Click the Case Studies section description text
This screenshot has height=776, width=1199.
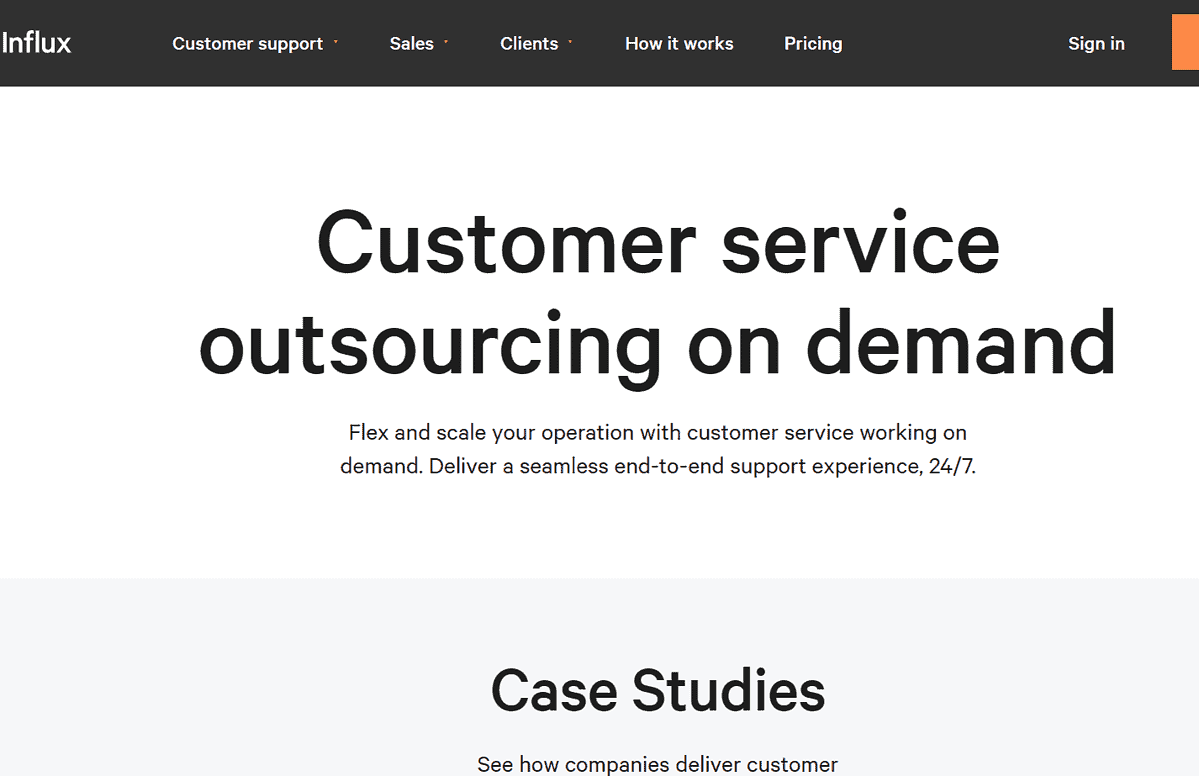657,763
